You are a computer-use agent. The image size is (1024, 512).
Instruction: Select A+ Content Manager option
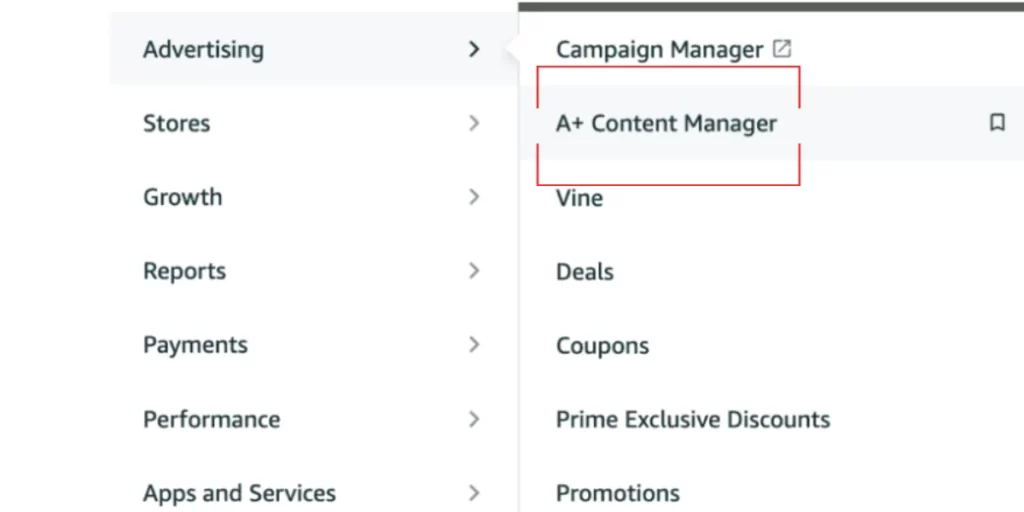click(x=666, y=124)
